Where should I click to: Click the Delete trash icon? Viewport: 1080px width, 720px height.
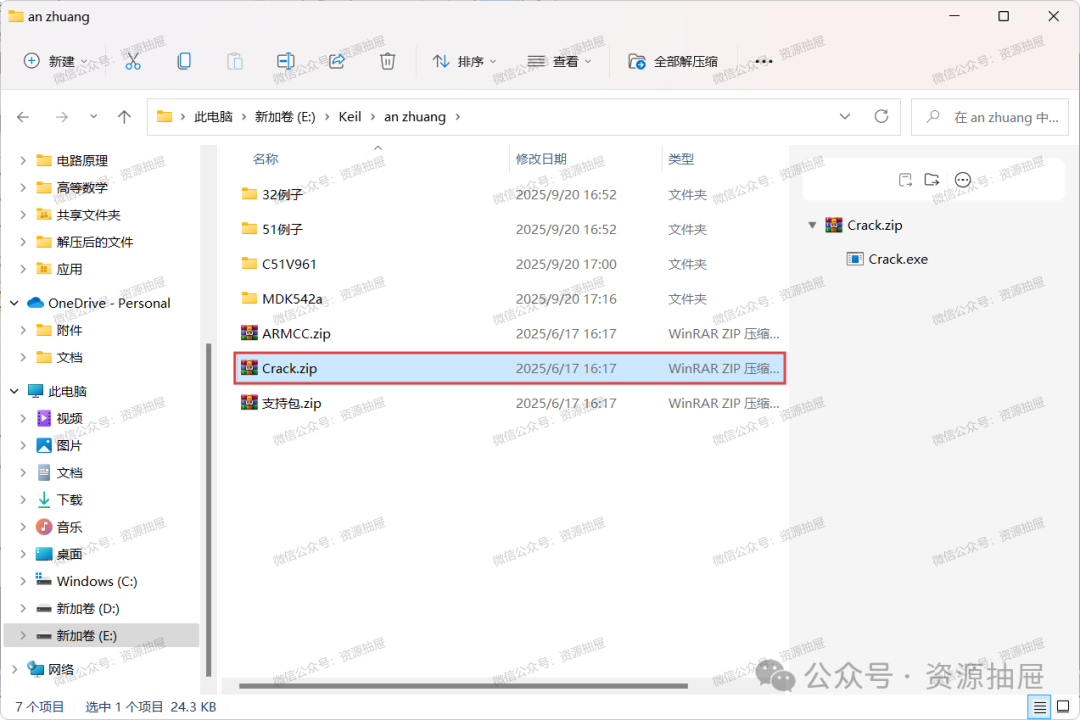click(388, 61)
